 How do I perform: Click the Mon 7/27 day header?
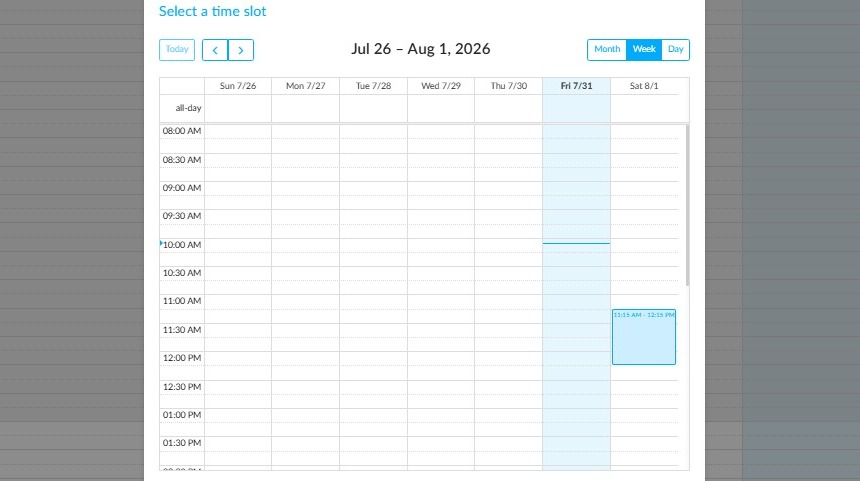tap(305, 86)
